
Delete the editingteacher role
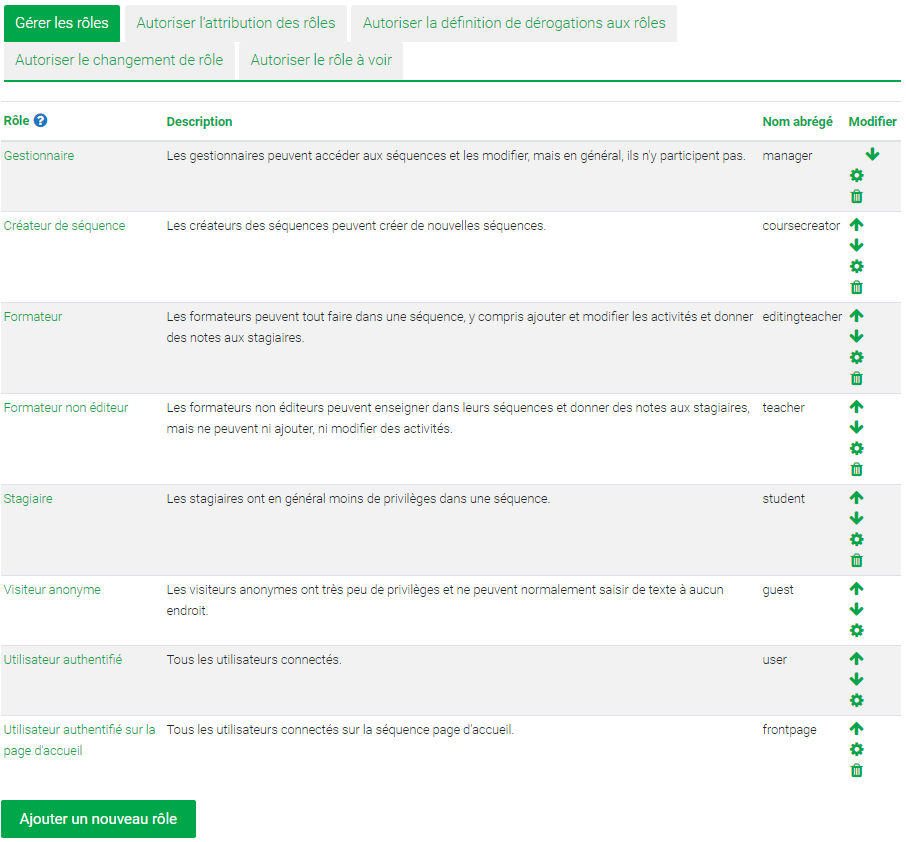coord(856,379)
